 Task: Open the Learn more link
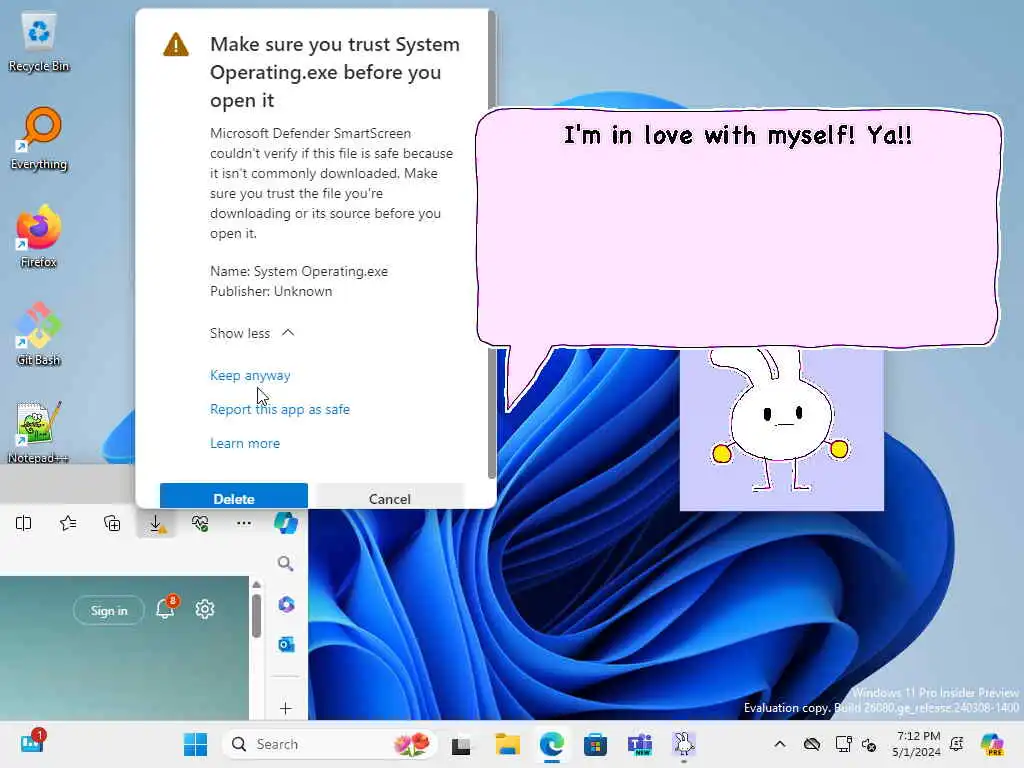coord(245,443)
